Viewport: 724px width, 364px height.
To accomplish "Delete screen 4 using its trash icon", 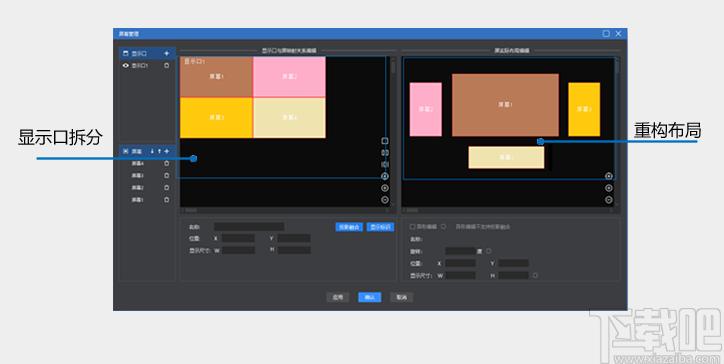I will point(167,163).
